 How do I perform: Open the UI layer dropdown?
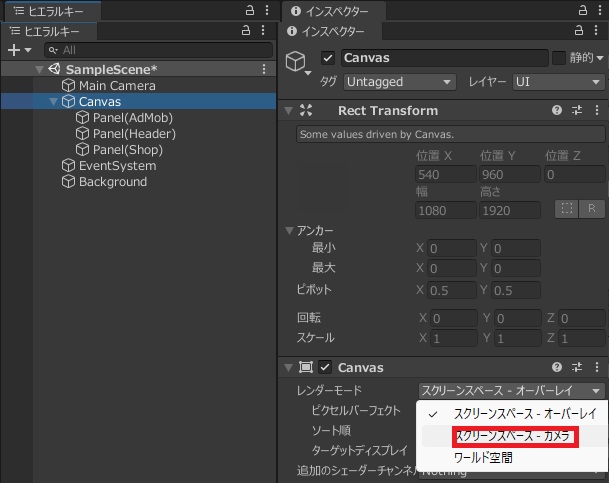[557, 82]
